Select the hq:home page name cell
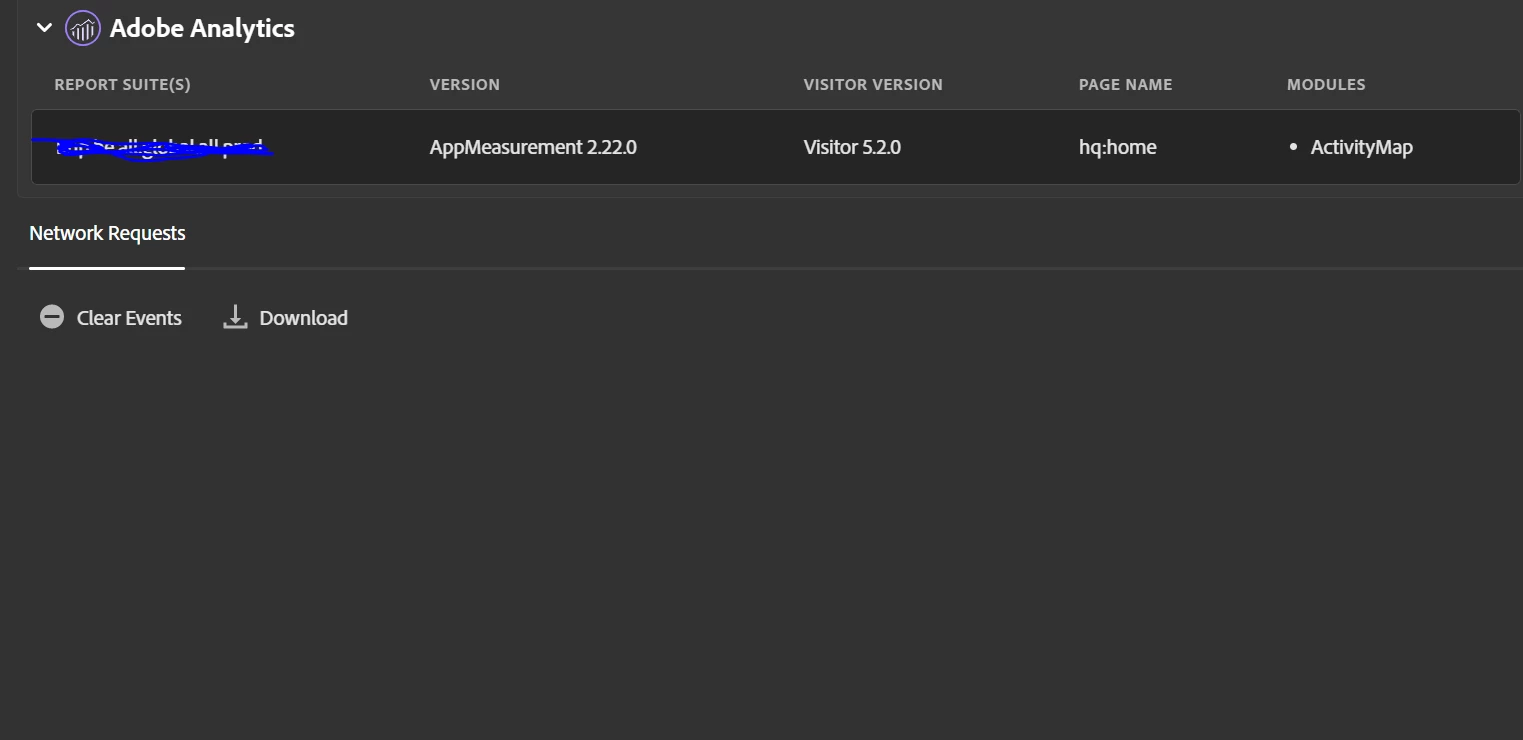The image size is (1523, 740). [1118, 147]
